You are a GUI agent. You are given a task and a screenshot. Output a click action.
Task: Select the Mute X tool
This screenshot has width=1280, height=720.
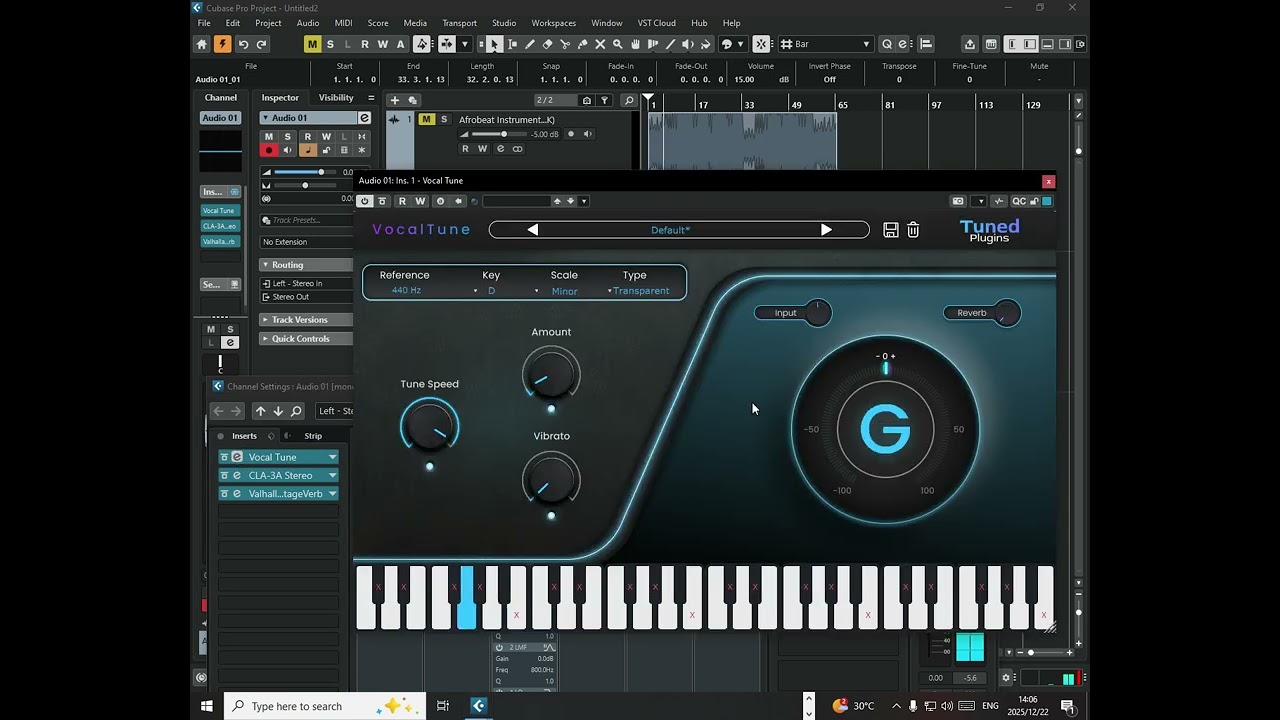(x=600, y=44)
